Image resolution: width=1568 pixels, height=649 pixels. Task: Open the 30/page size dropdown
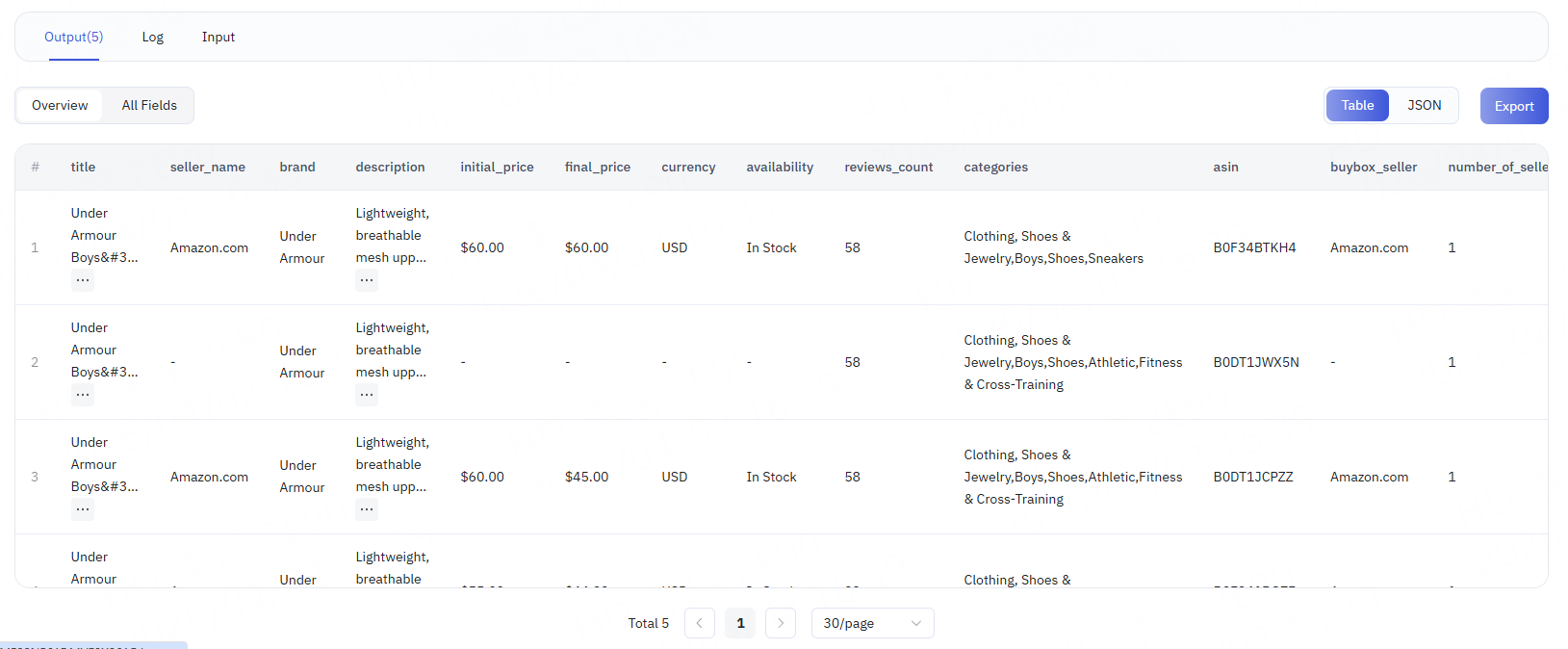click(873, 623)
